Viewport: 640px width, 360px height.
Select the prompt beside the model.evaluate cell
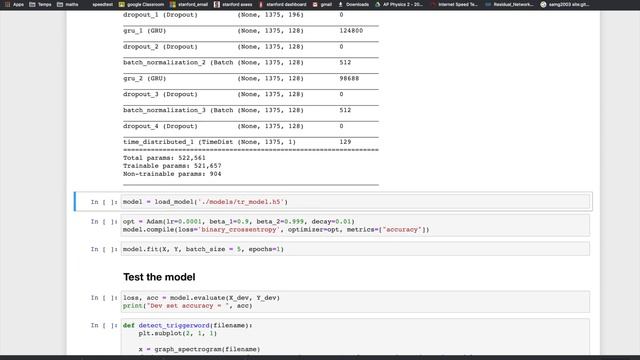[104, 298]
